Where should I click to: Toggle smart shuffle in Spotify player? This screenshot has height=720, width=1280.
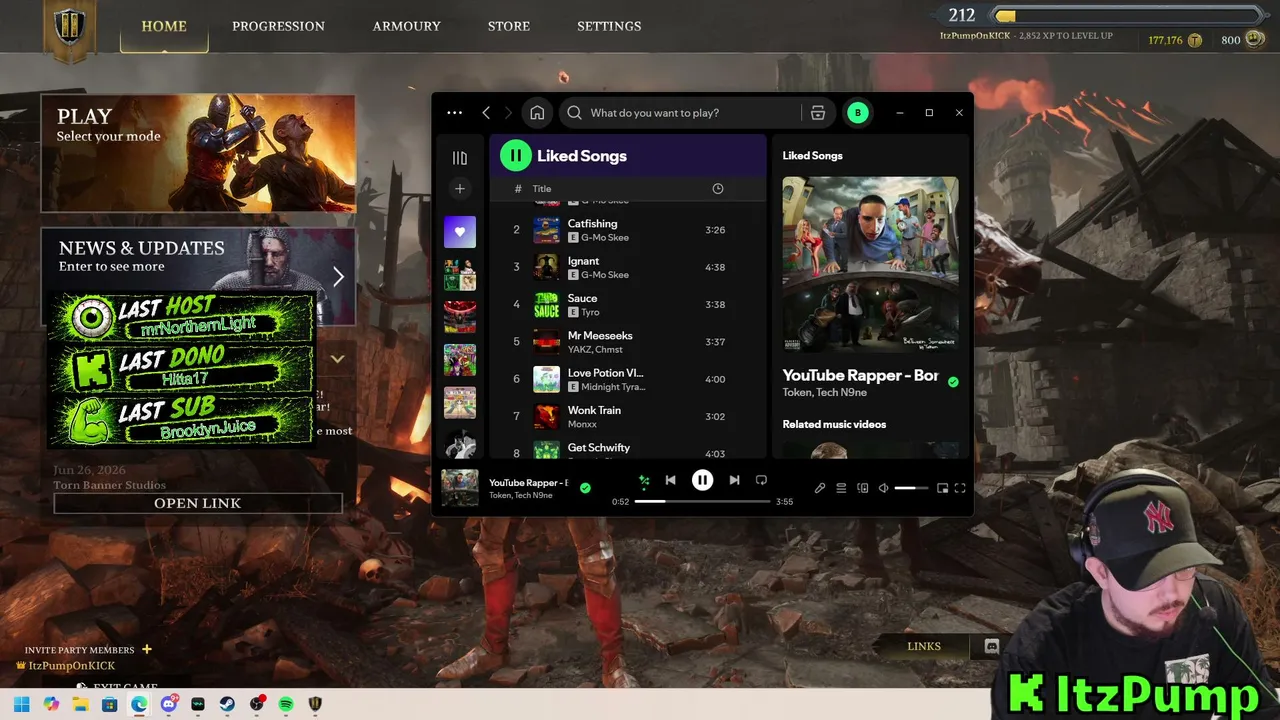[644, 481]
